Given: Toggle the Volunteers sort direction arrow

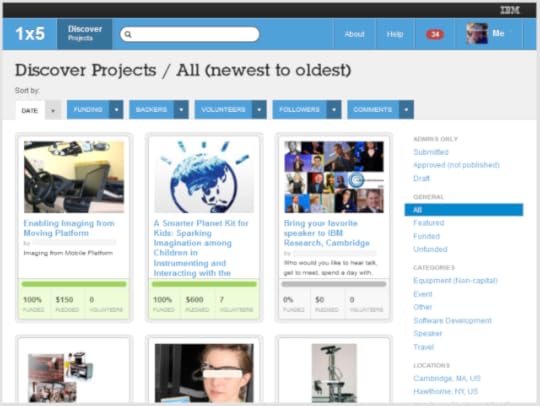Looking at the screenshot, I should click(x=259, y=110).
